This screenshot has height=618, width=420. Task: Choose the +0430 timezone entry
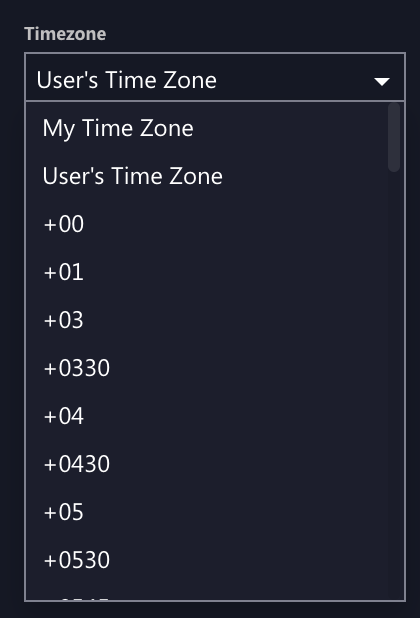[x=206, y=464]
